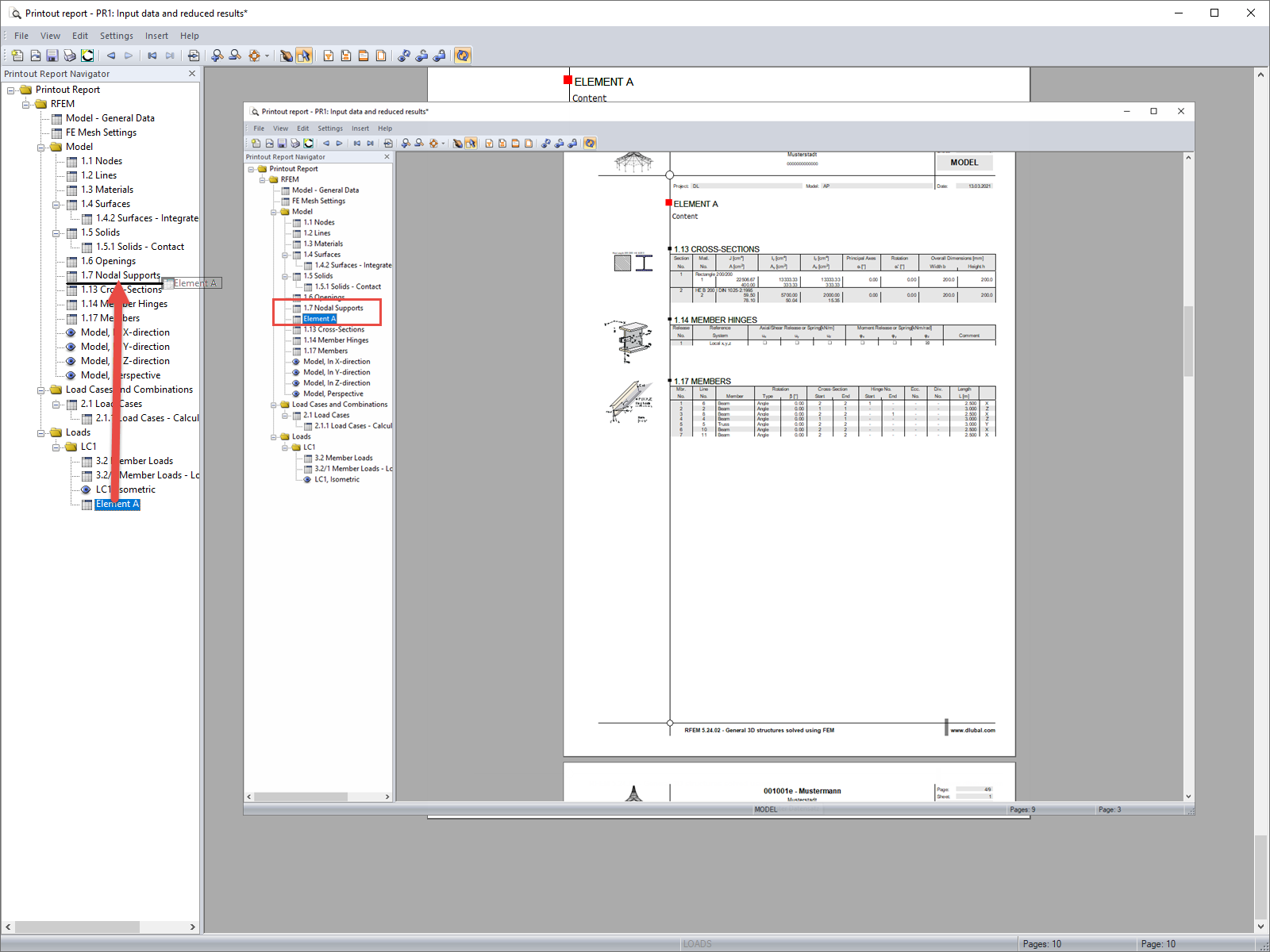Click the www.dlubal.com link on the page
The image size is (1270, 952).
(972, 730)
